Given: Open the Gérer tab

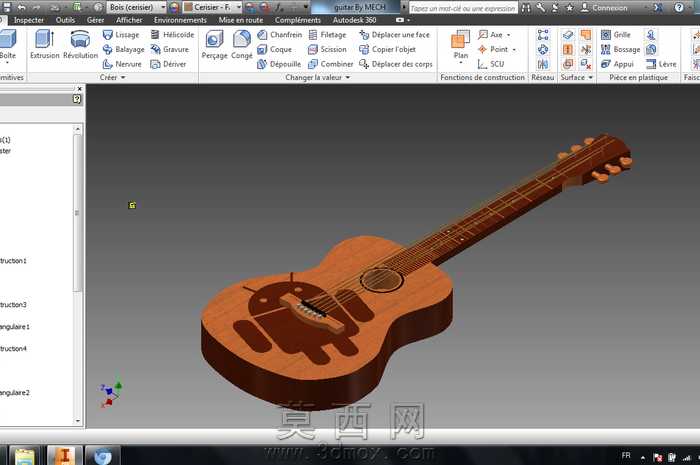Looking at the screenshot, I should pos(96,20).
